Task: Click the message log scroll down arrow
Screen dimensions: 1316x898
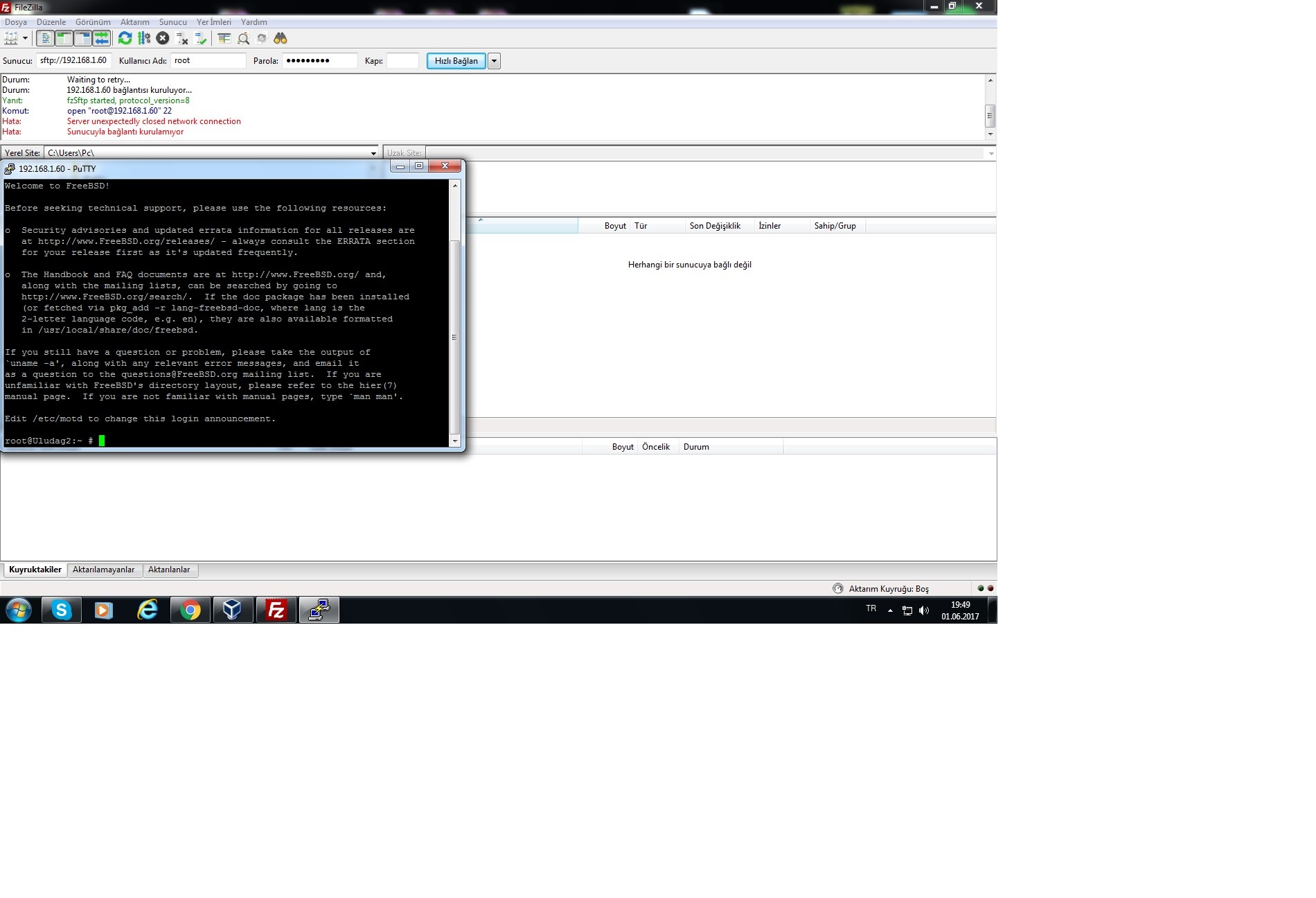Action: (x=990, y=134)
